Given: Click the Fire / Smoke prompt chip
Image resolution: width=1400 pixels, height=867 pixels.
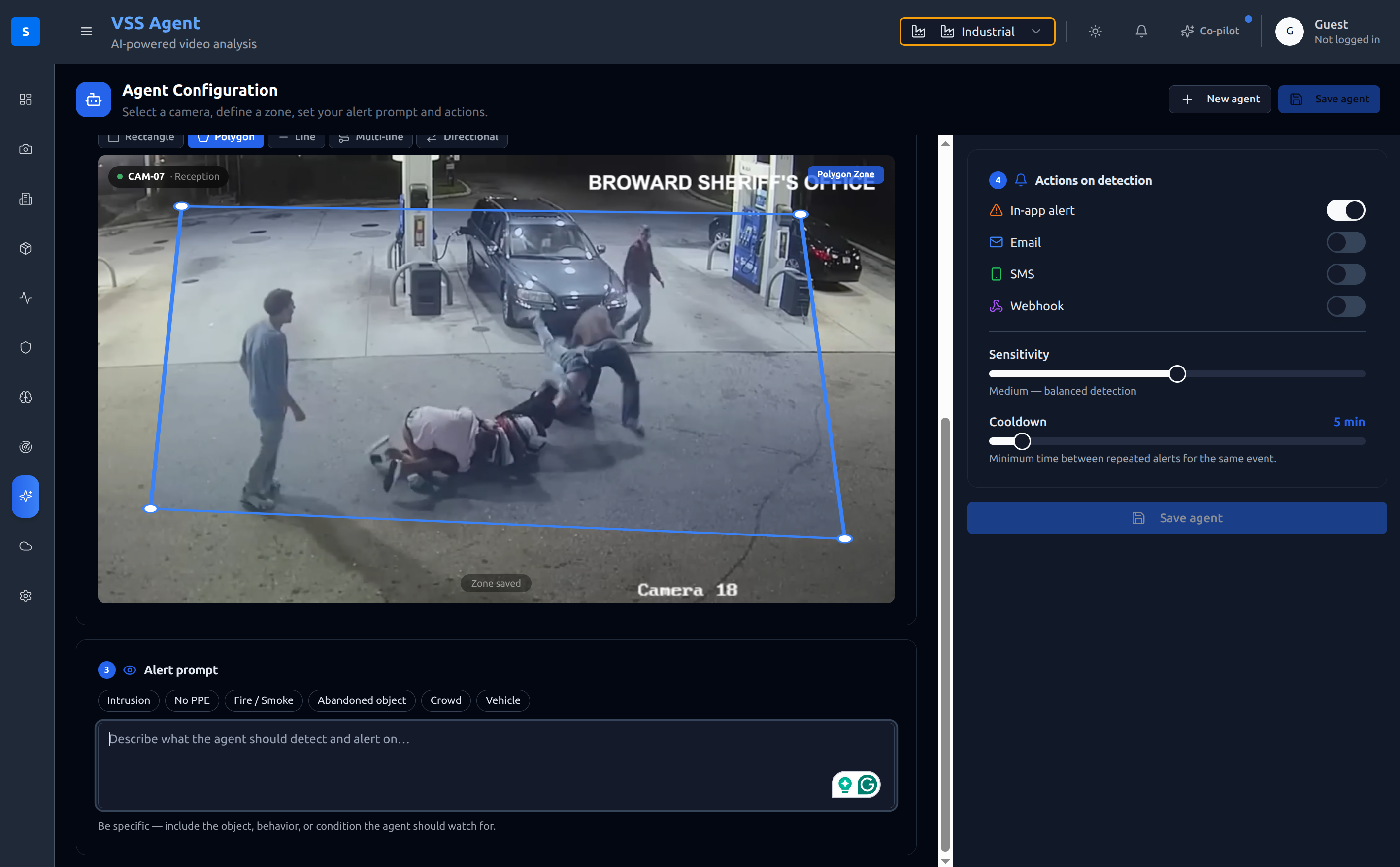Looking at the screenshot, I should click(x=264, y=700).
